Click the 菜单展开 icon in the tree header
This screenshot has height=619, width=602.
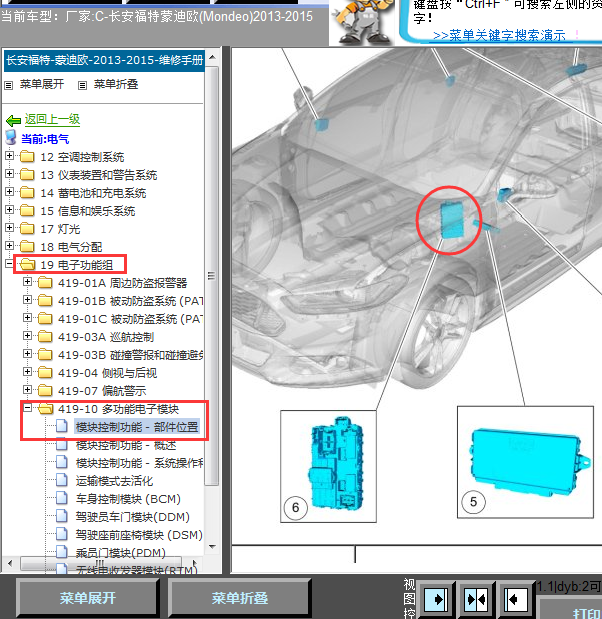8,85
